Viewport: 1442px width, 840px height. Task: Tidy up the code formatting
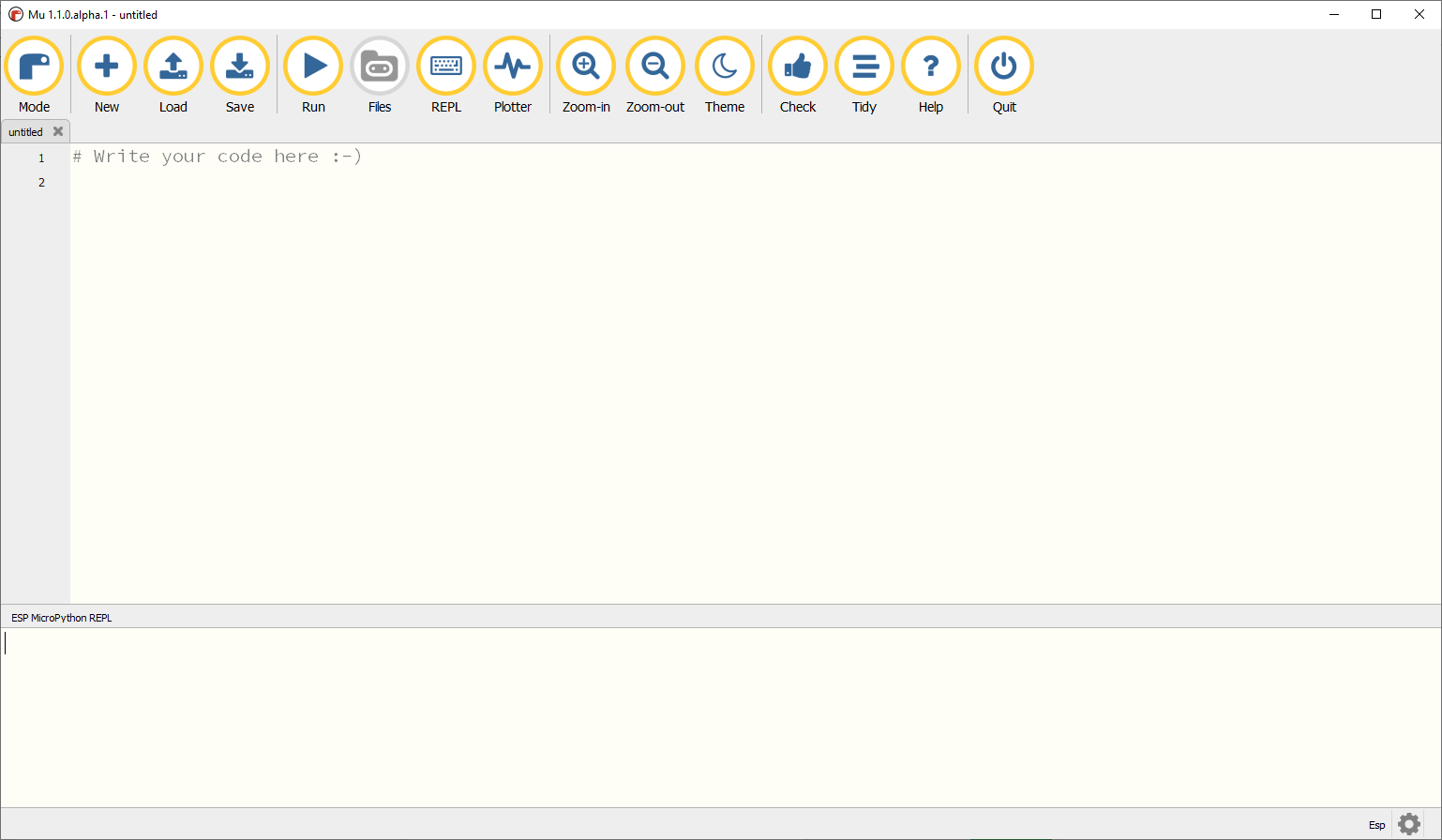[x=864, y=66]
